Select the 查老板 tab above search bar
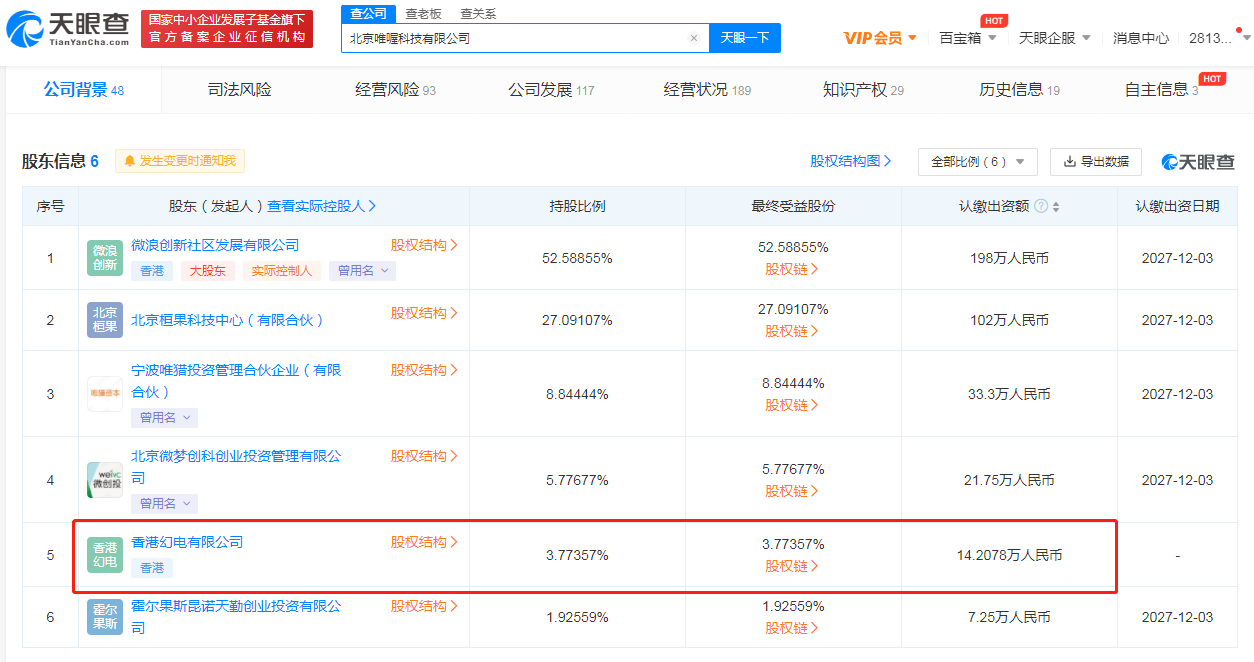The width and height of the screenshot is (1254, 662). [x=421, y=14]
